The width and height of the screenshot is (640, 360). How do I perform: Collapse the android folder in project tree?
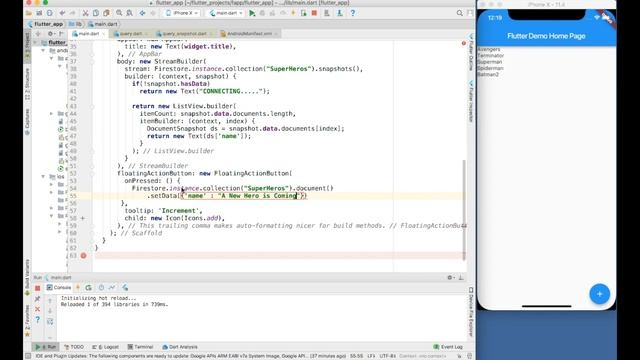click(x=43, y=50)
